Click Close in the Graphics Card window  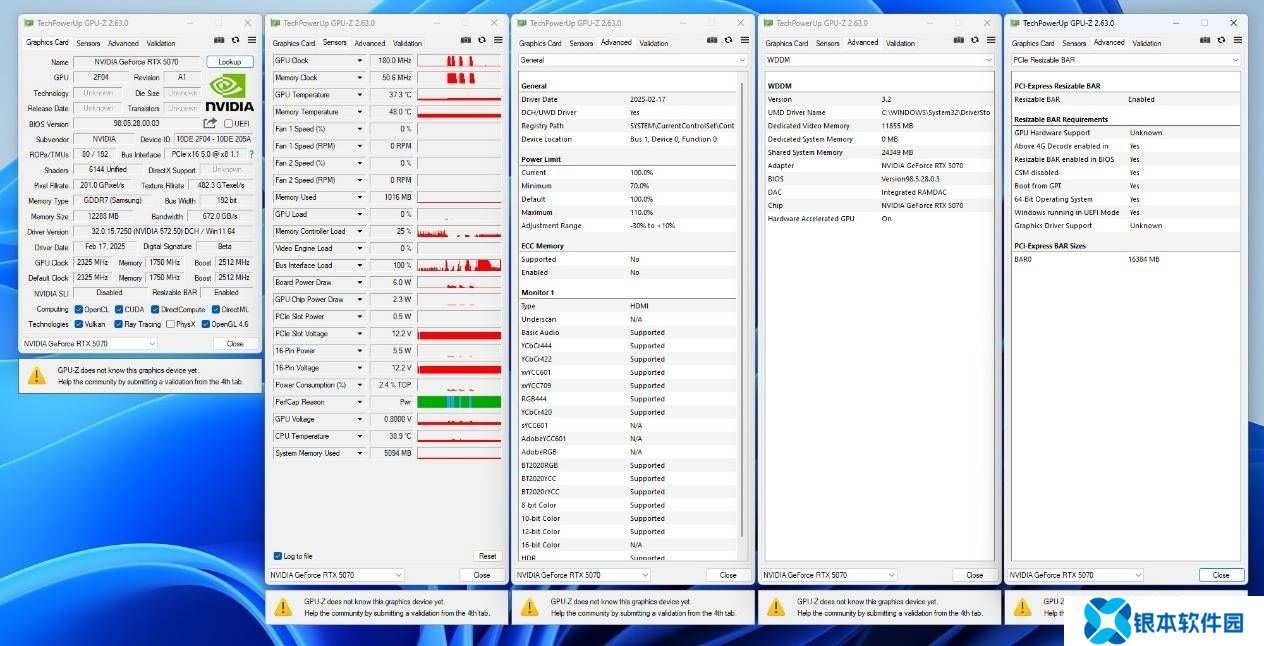(235, 343)
